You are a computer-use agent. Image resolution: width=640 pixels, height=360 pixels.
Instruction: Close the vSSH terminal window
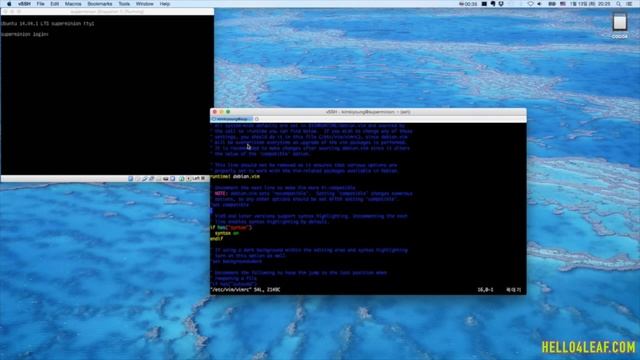215,111
